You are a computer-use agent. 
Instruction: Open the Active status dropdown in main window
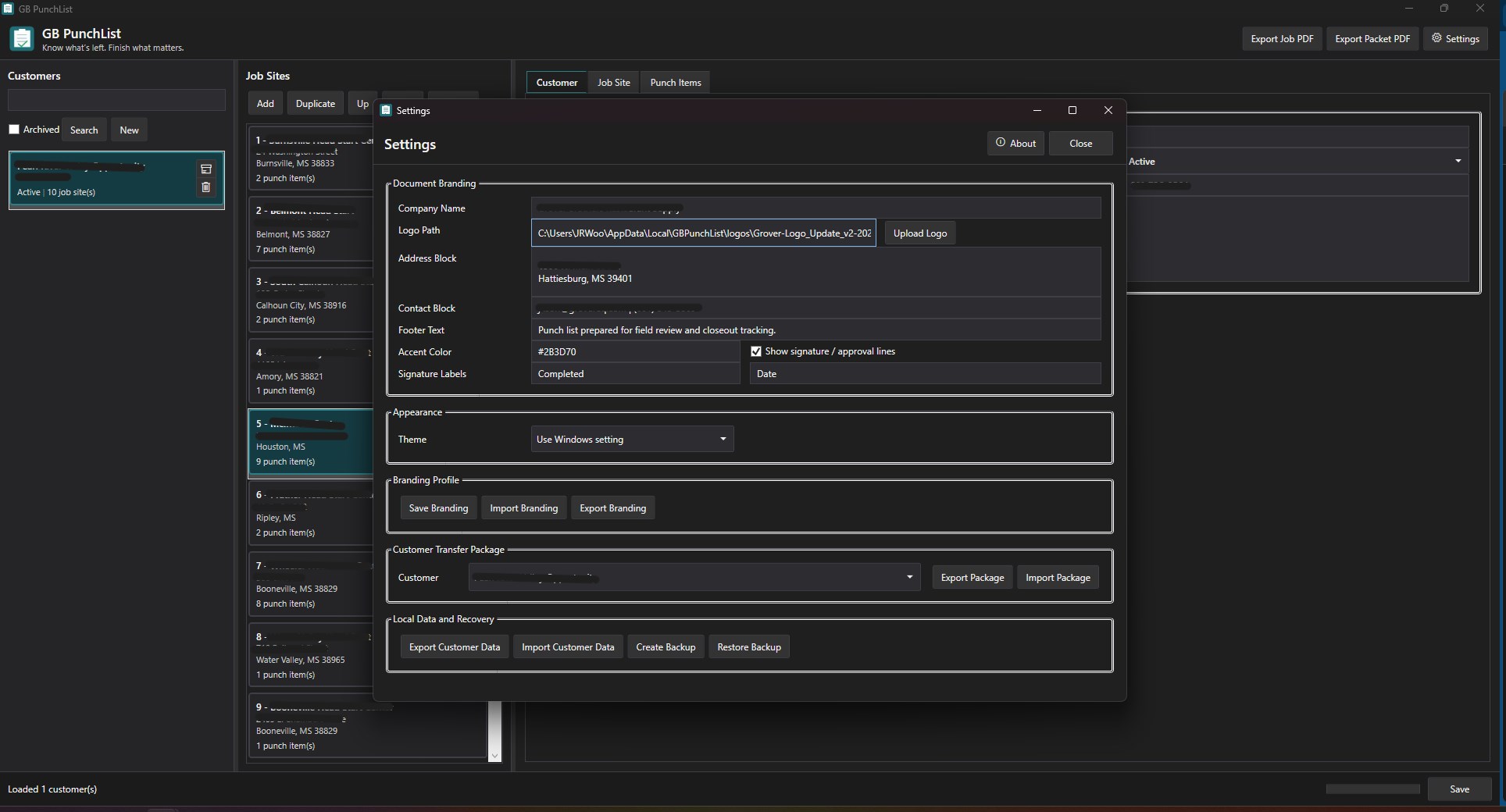tap(1297, 162)
